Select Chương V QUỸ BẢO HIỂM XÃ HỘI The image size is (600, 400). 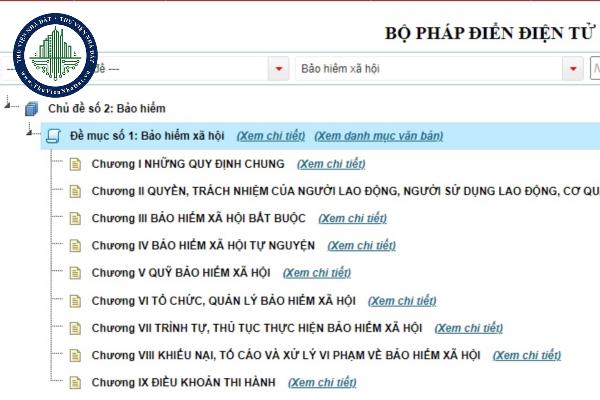pyautogui.click(x=181, y=273)
